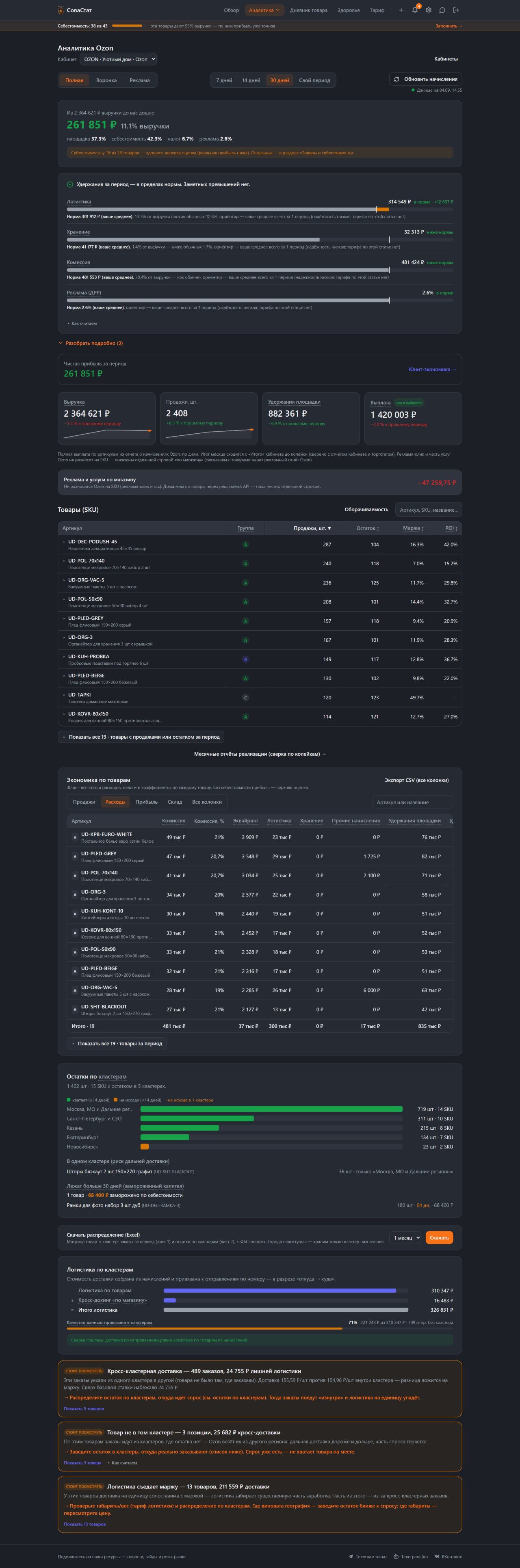Open the Телеграм-канал footer icon link
520x1568 pixels.
351,1557
